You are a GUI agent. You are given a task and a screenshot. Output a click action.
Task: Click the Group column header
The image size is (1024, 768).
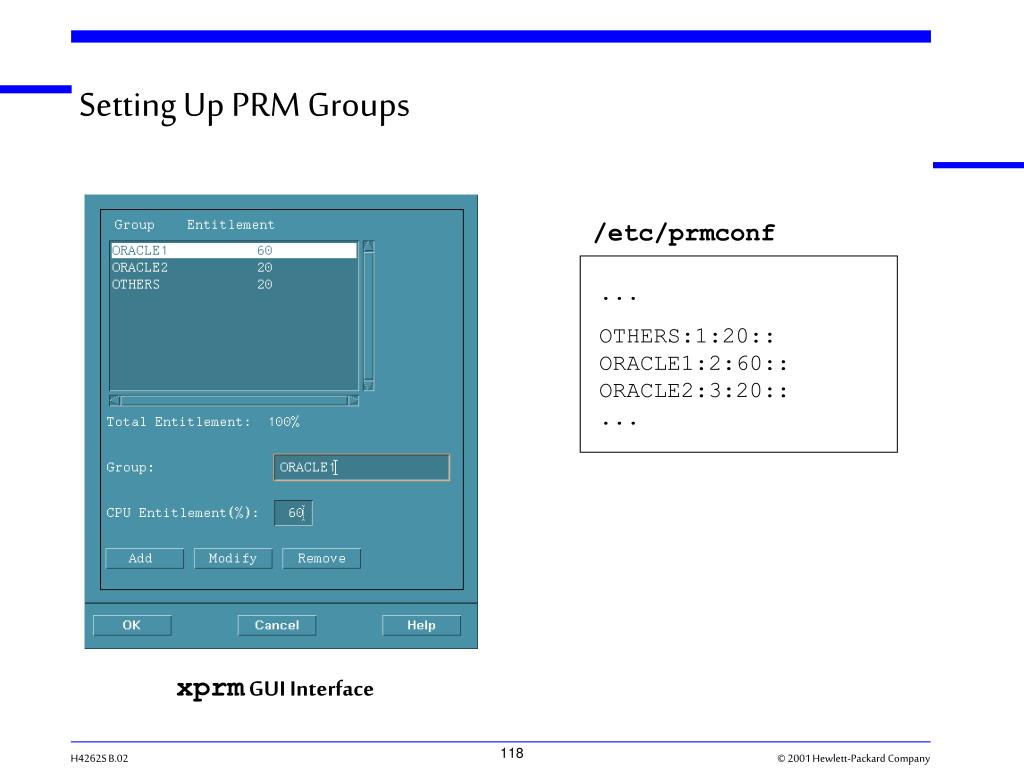coord(135,225)
